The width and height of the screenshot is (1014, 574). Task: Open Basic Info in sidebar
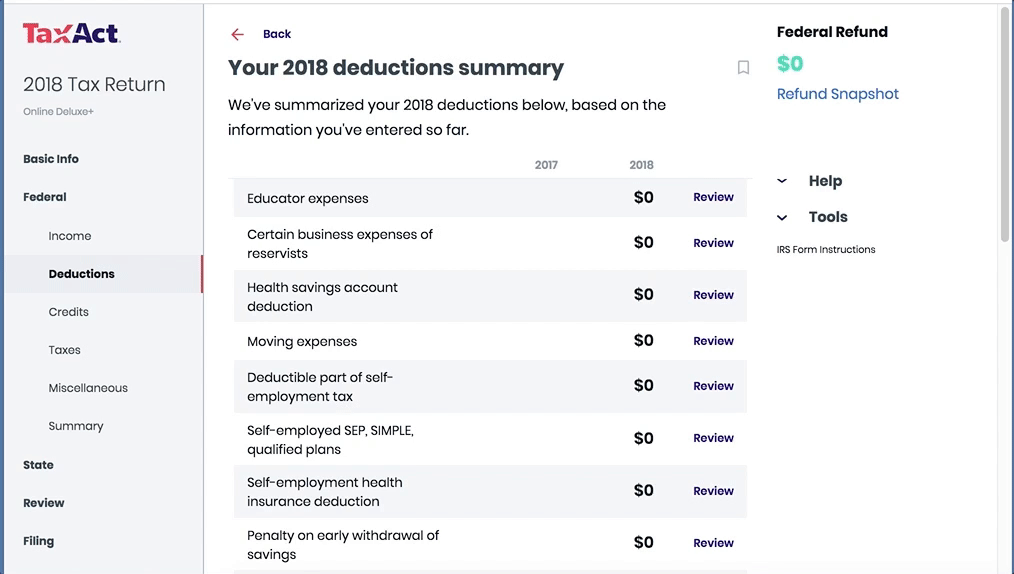tap(51, 159)
